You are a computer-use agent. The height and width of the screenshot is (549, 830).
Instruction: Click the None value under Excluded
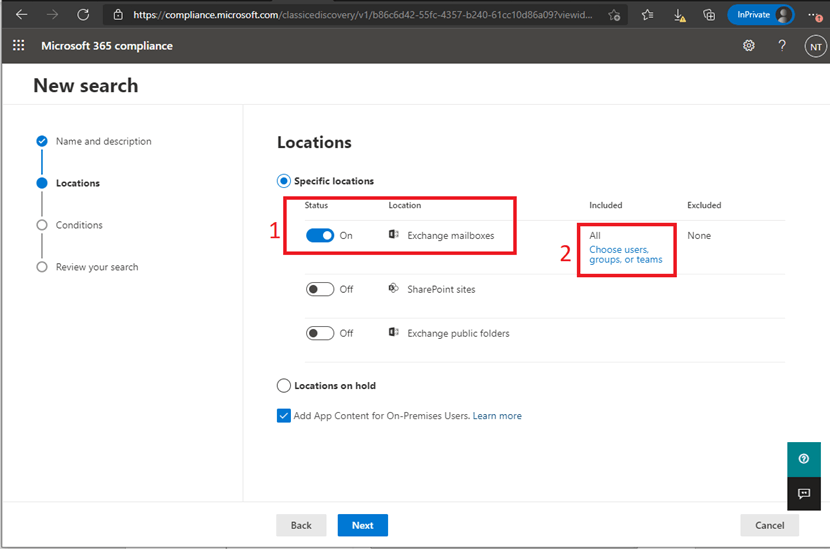[x=699, y=236]
